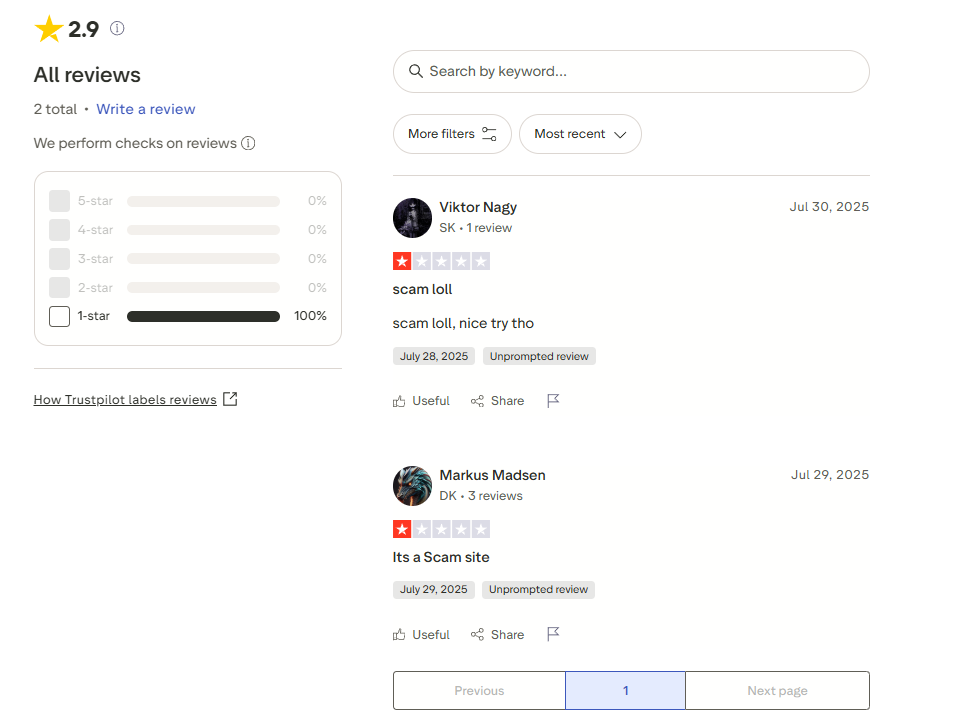Image resolution: width=974 pixels, height=727 pixels.
Task: Open the Most recent sort dropdown
Action: (x=580, y=134)
